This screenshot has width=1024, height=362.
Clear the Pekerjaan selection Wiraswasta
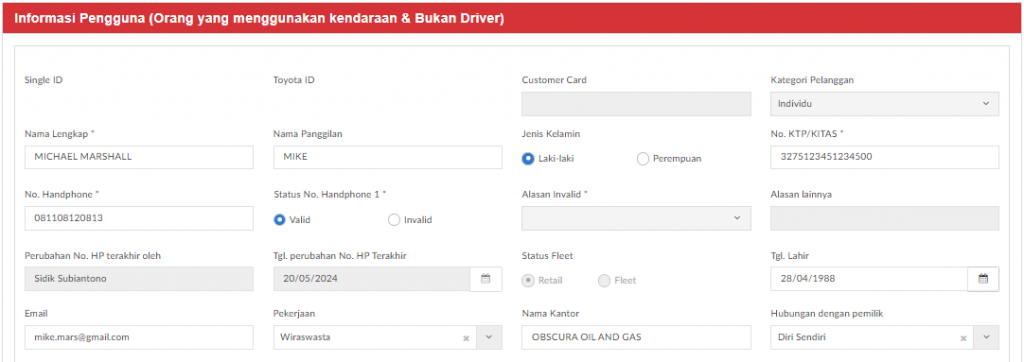click(466, 338)
